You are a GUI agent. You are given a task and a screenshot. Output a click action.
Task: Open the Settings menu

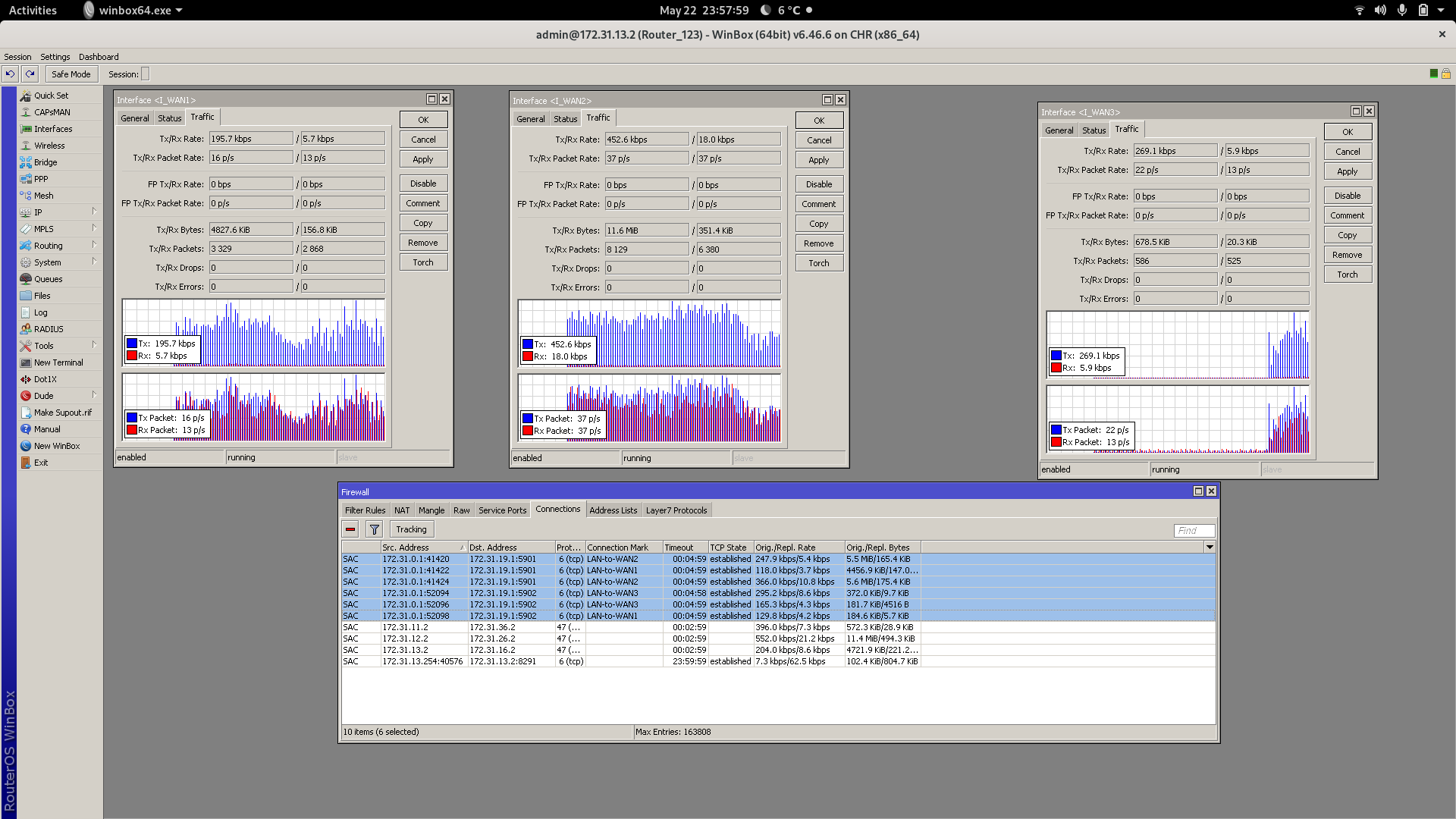(x=55, y=57)
